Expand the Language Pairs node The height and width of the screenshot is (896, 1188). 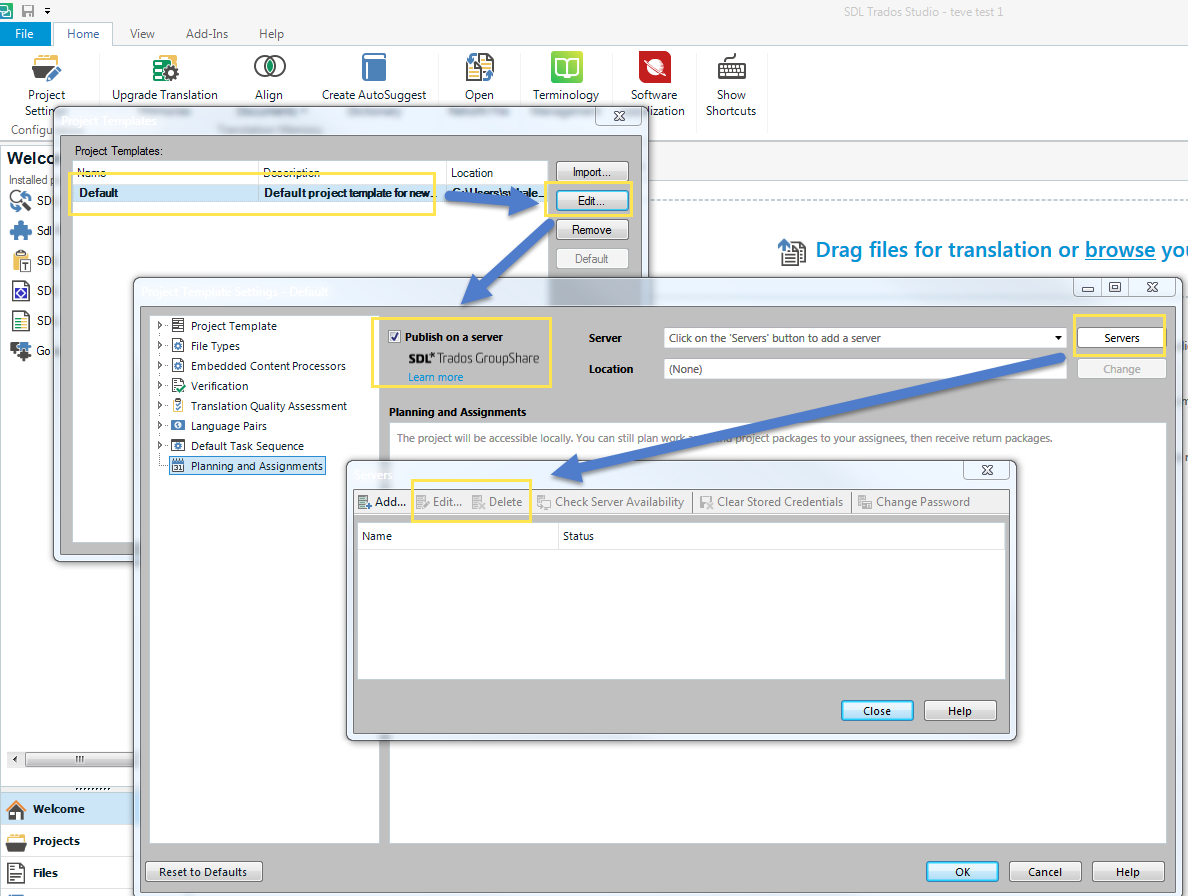[x=160, y=426]
